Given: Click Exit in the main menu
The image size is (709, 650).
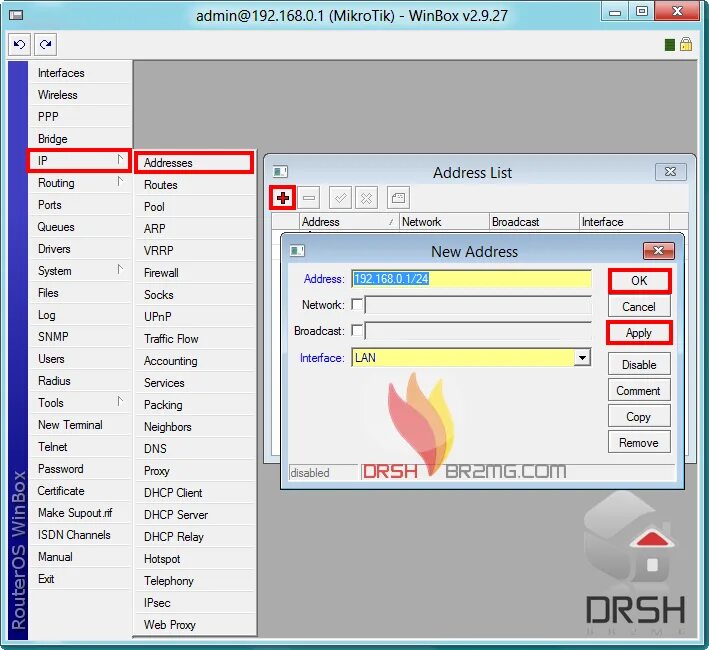Looking at the screenshot, I should 80,579.
